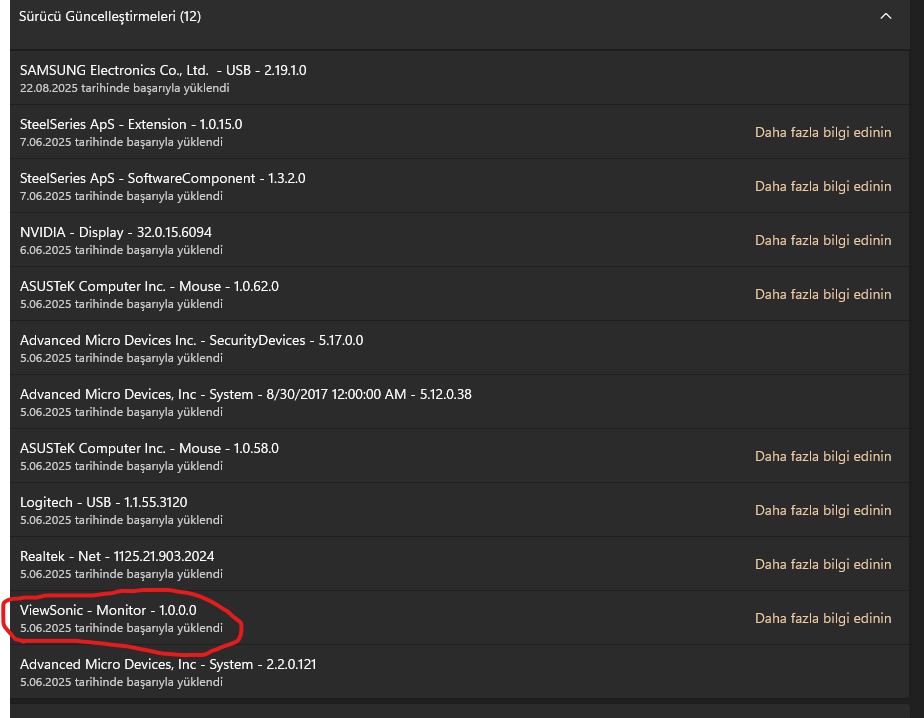Select SteelSeries ApS Extension 1.0.15.0 entry
The width and height of the screenshot is (924, 718).
(460, 132)
